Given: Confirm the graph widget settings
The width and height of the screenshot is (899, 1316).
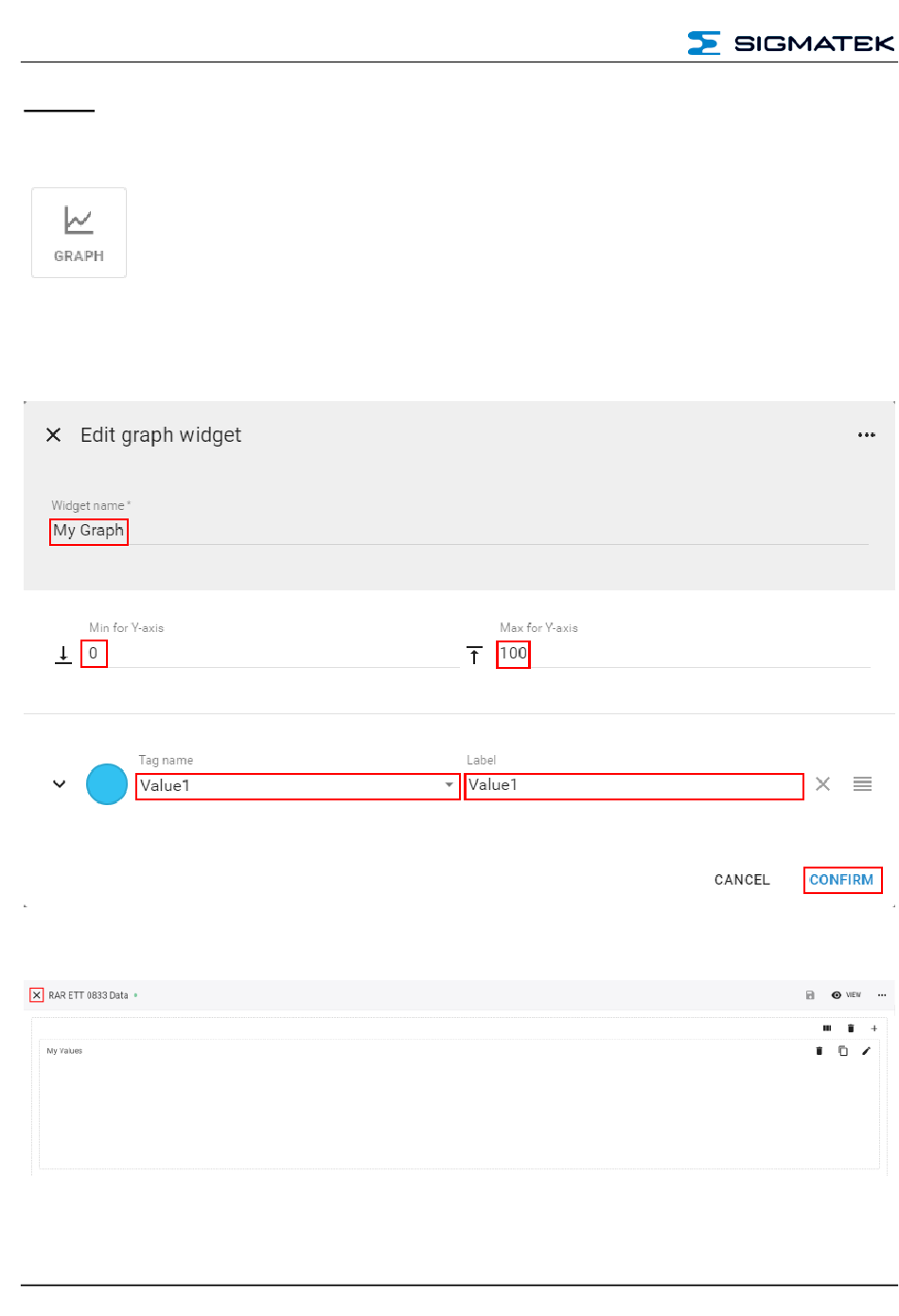Looking at the screenshot, I should point(842,880).
